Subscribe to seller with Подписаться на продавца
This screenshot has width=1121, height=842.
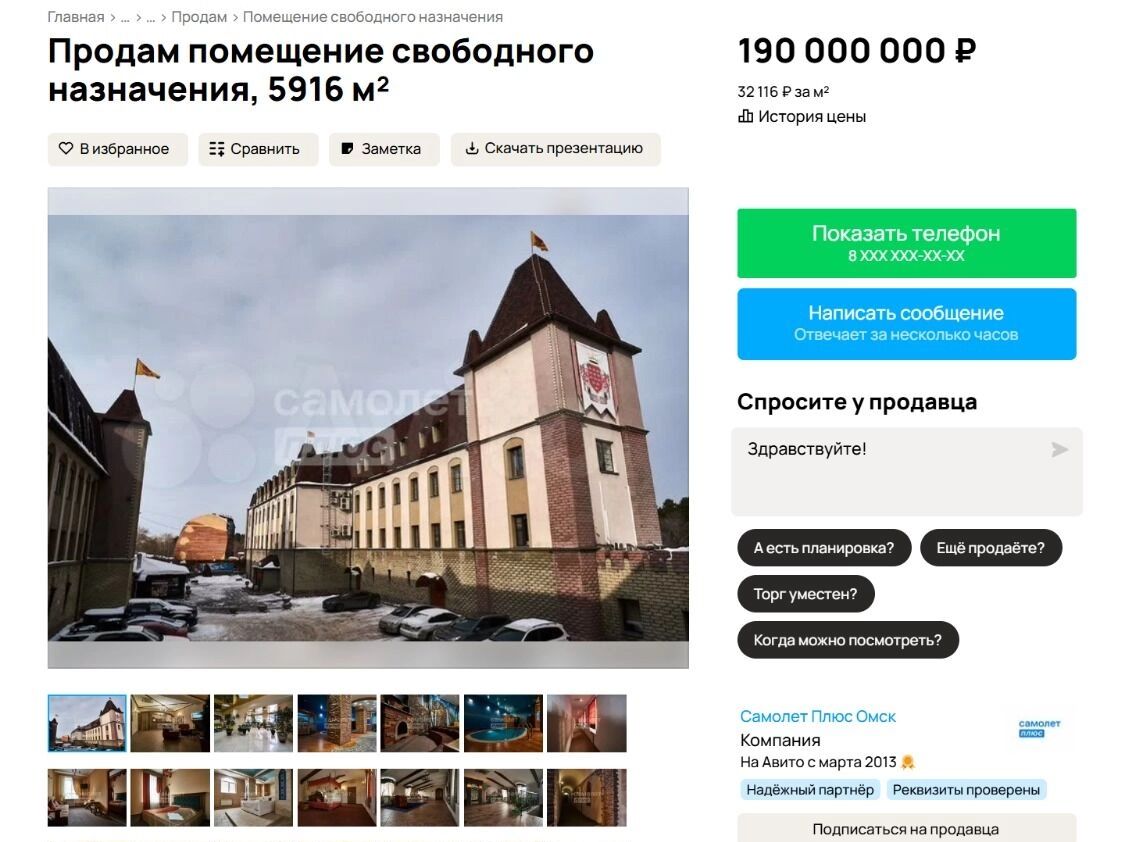click(907, 829)
